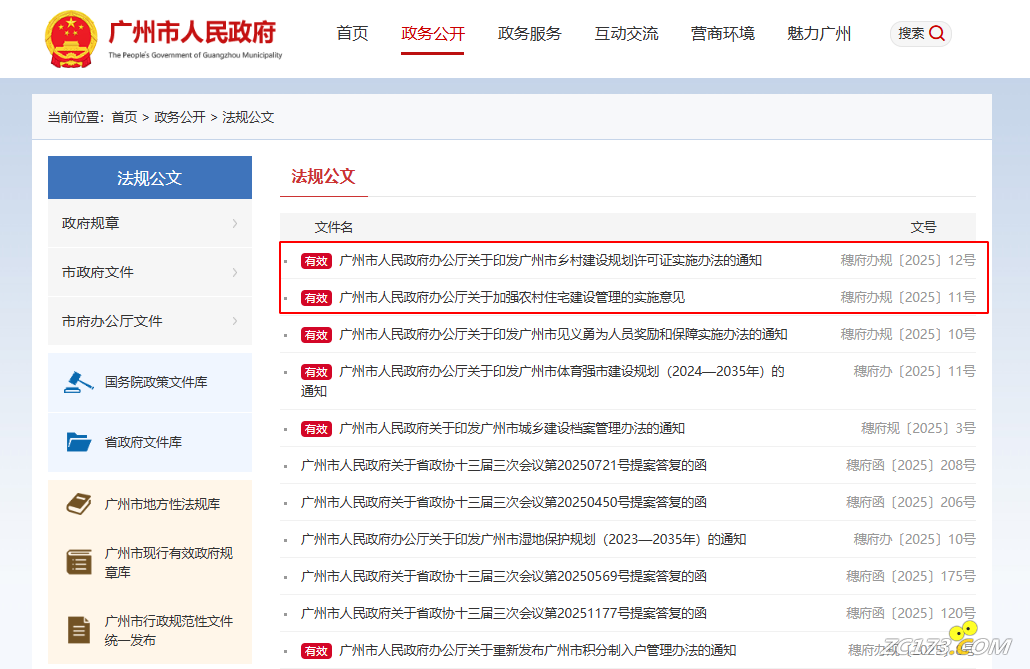Click the 文件名 column header
The width and height of the screenshot is (1030, 669).
point(334,227)
